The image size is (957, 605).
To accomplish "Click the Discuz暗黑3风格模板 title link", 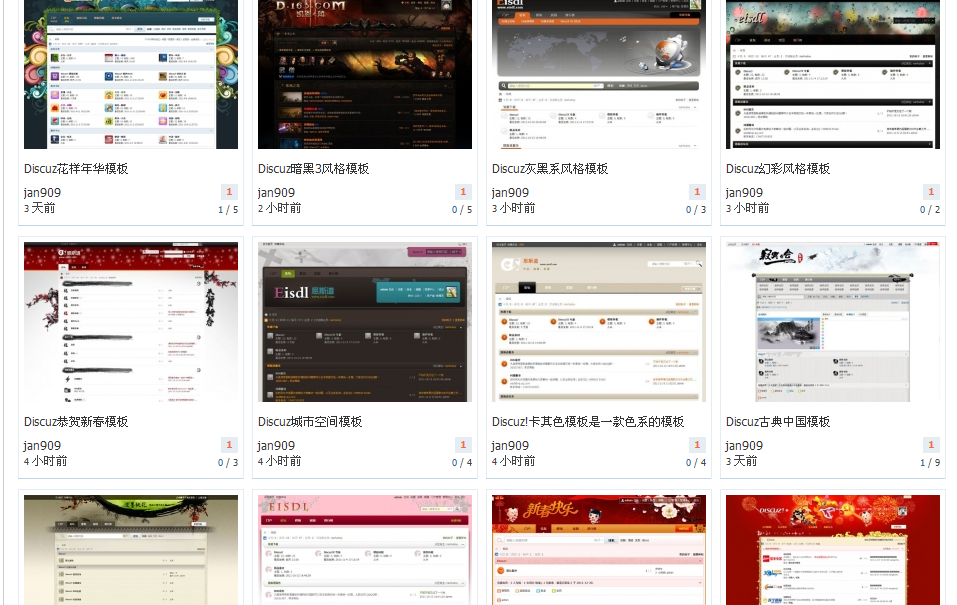I will coord(313,168).
